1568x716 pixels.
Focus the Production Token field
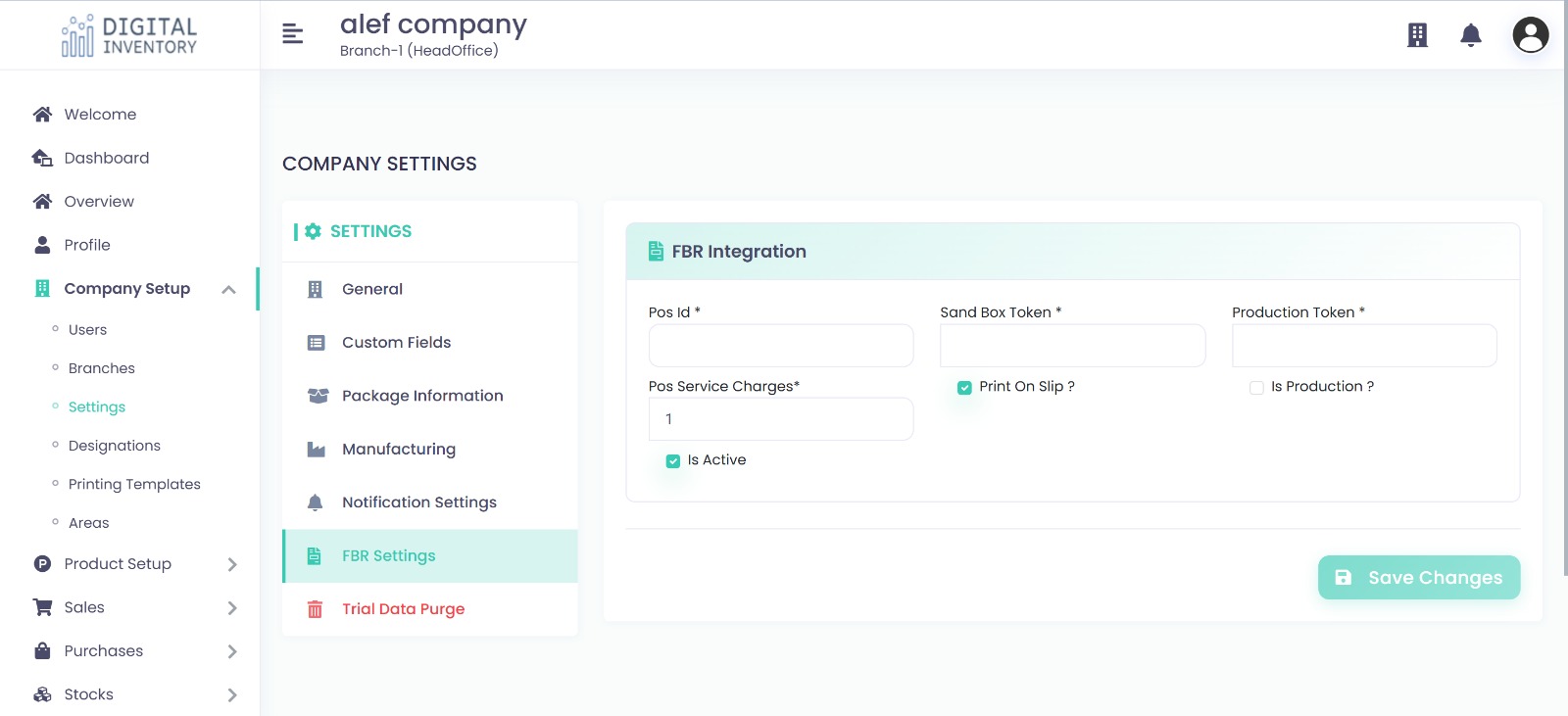click(x=1364, y=346)
